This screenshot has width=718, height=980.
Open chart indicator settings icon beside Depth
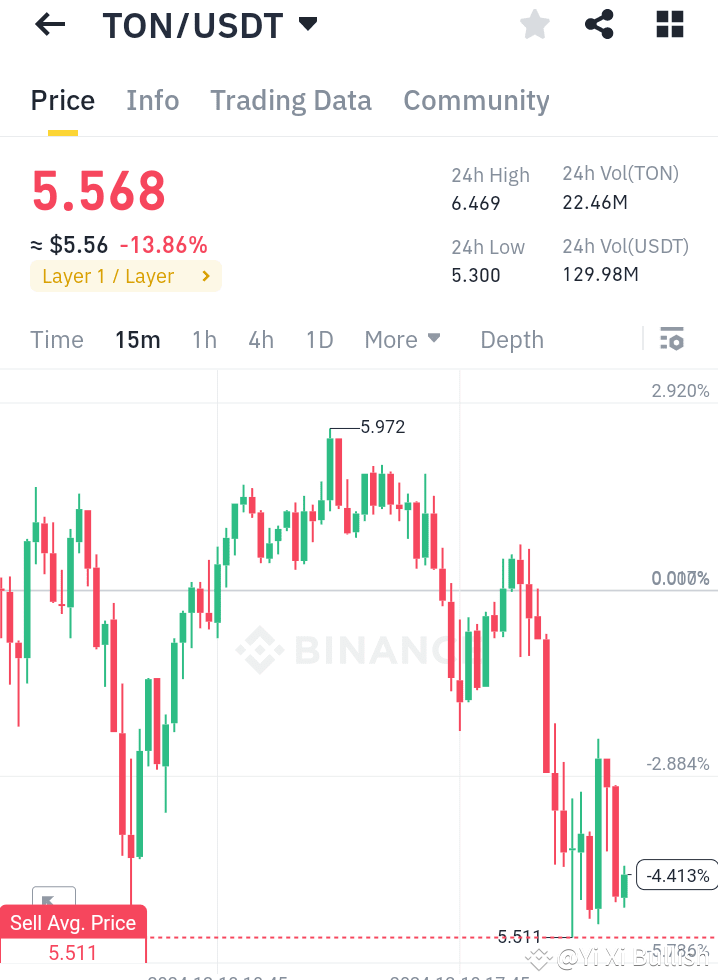pos(671,339)
